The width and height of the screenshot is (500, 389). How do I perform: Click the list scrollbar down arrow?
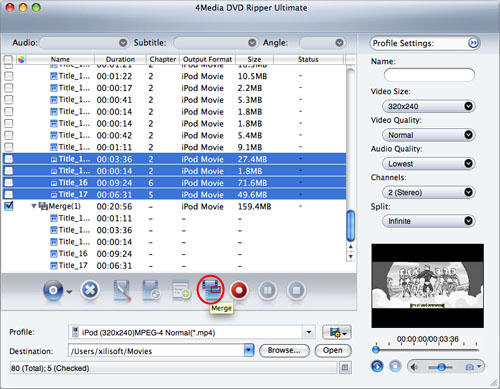(350, 256)
